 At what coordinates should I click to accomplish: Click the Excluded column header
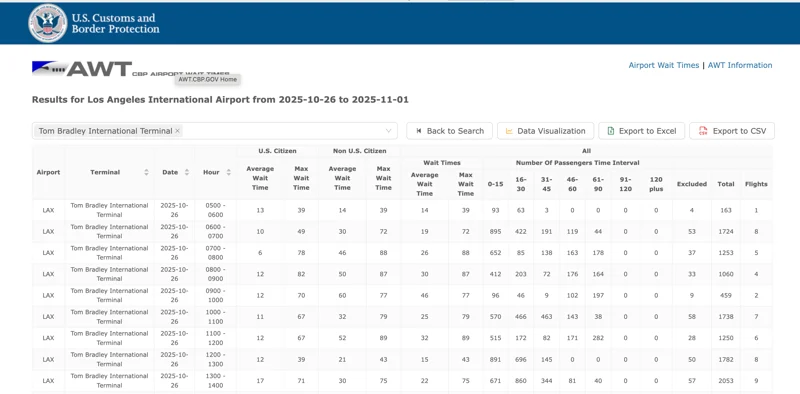692,184
